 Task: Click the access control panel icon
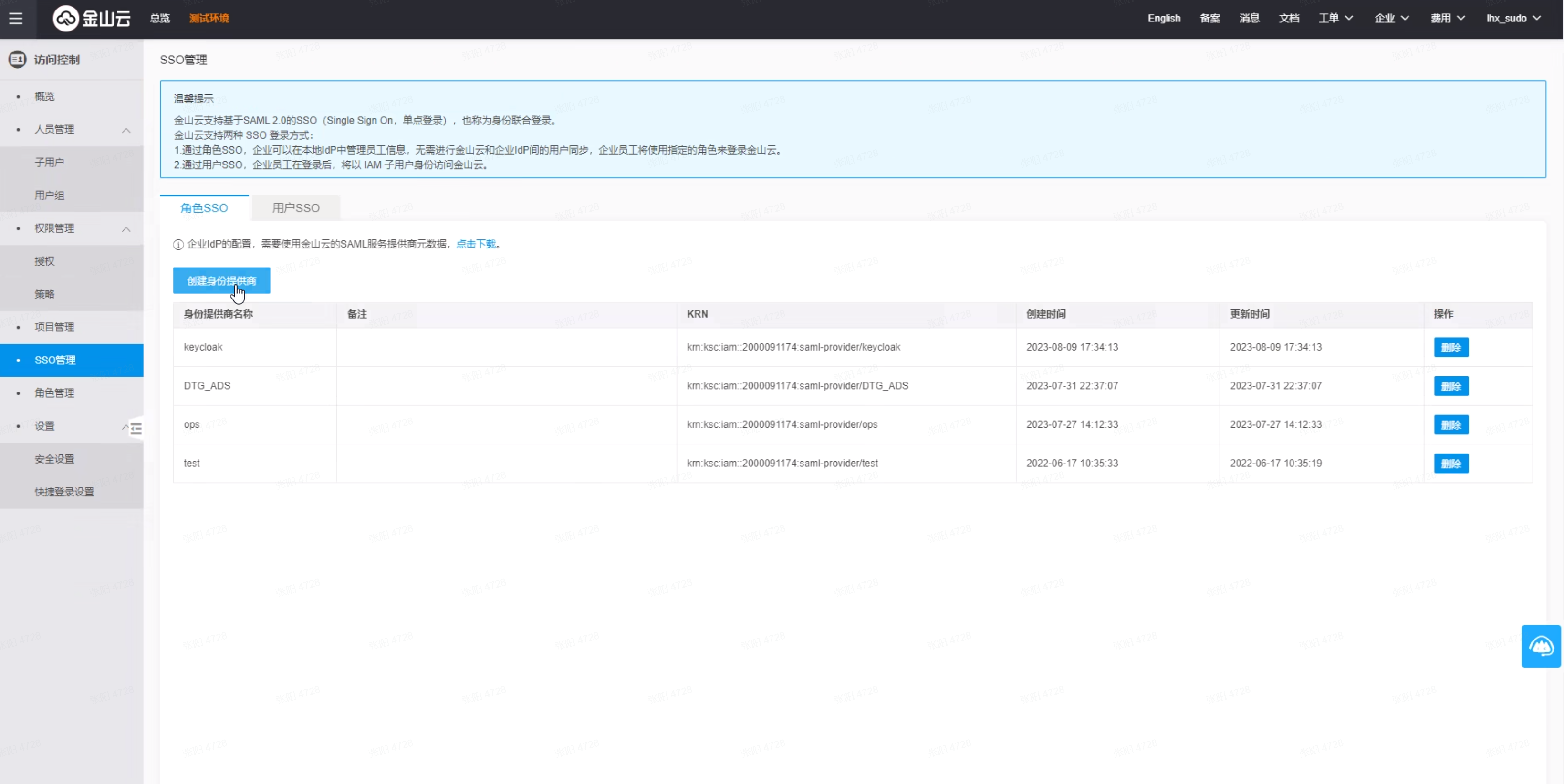(17, 60)
